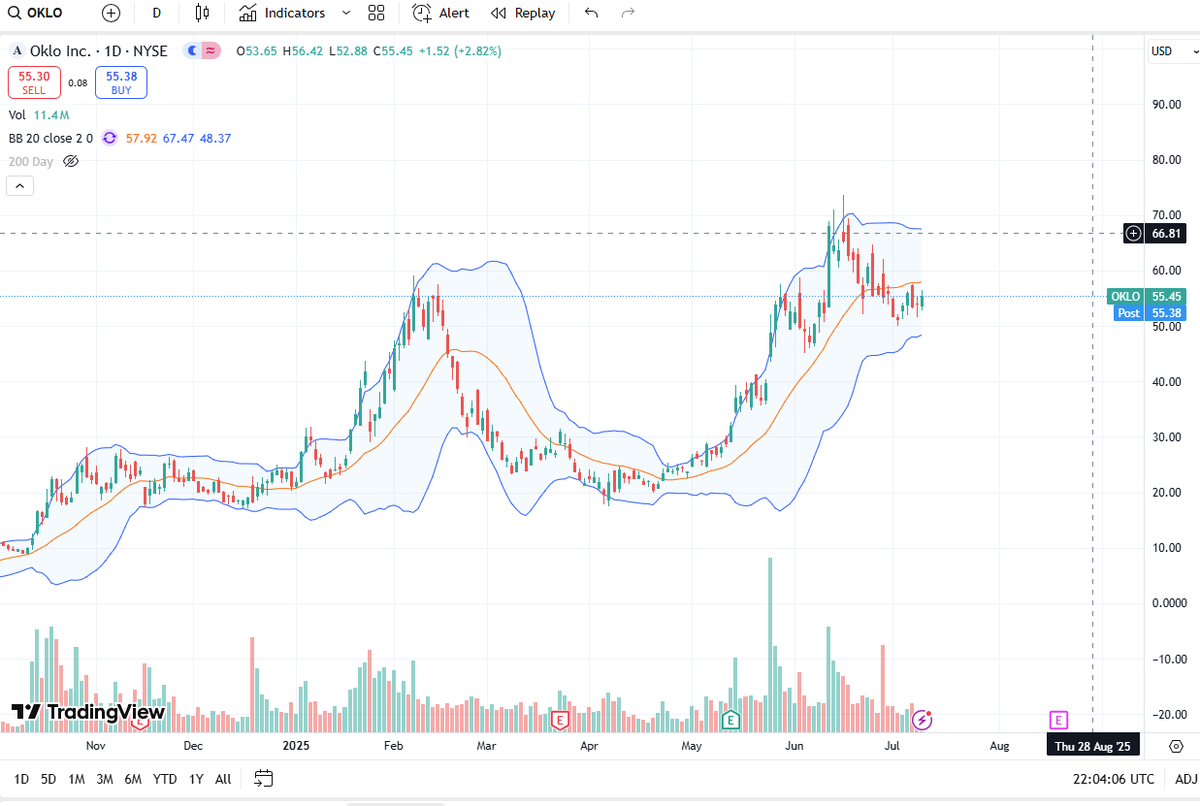The height and width of the screenshot is (806, 1200).
Task: Click the 11.4M volume value
Action: pyautogui.click(x=50, y=115)
